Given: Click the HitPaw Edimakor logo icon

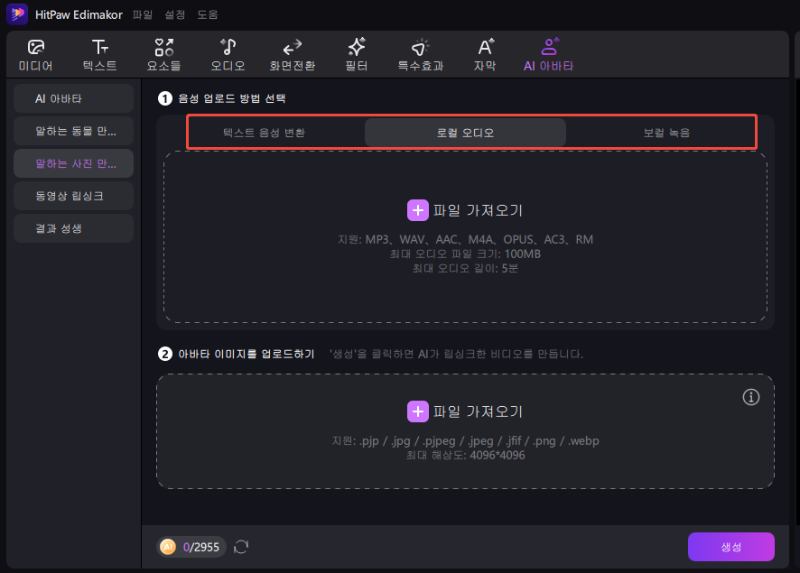Looking at the screenshot, I should pyautogui.click(x=17, y=14).
